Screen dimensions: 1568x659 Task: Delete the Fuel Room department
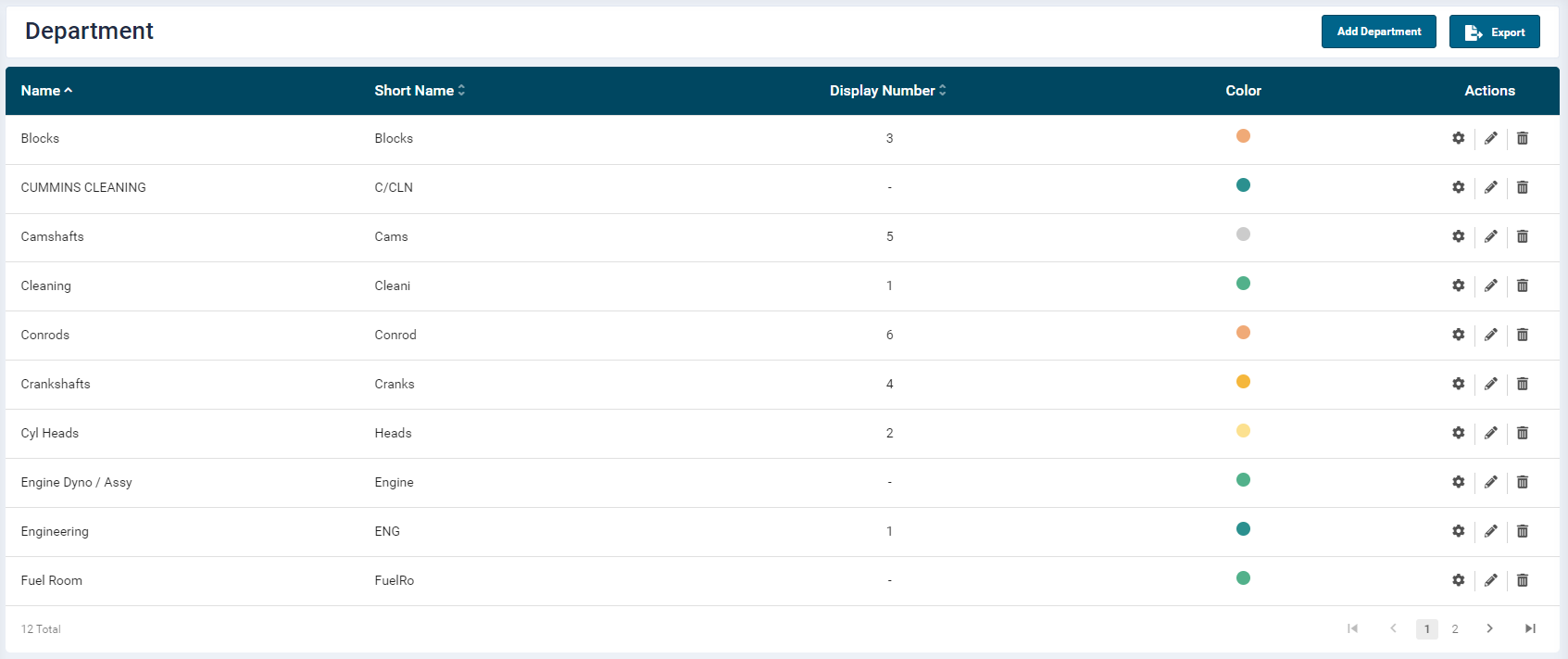click(x=1522, y=580)
